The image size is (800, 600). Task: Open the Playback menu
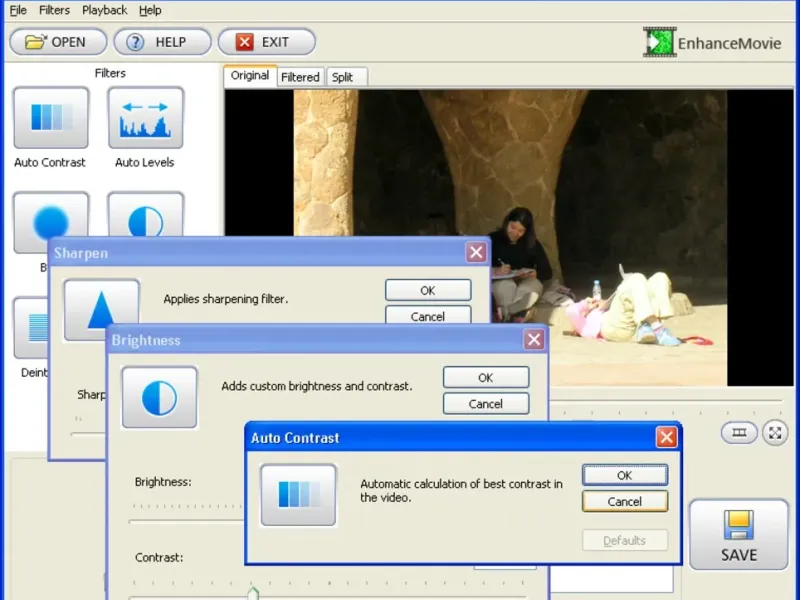[105, 10]
